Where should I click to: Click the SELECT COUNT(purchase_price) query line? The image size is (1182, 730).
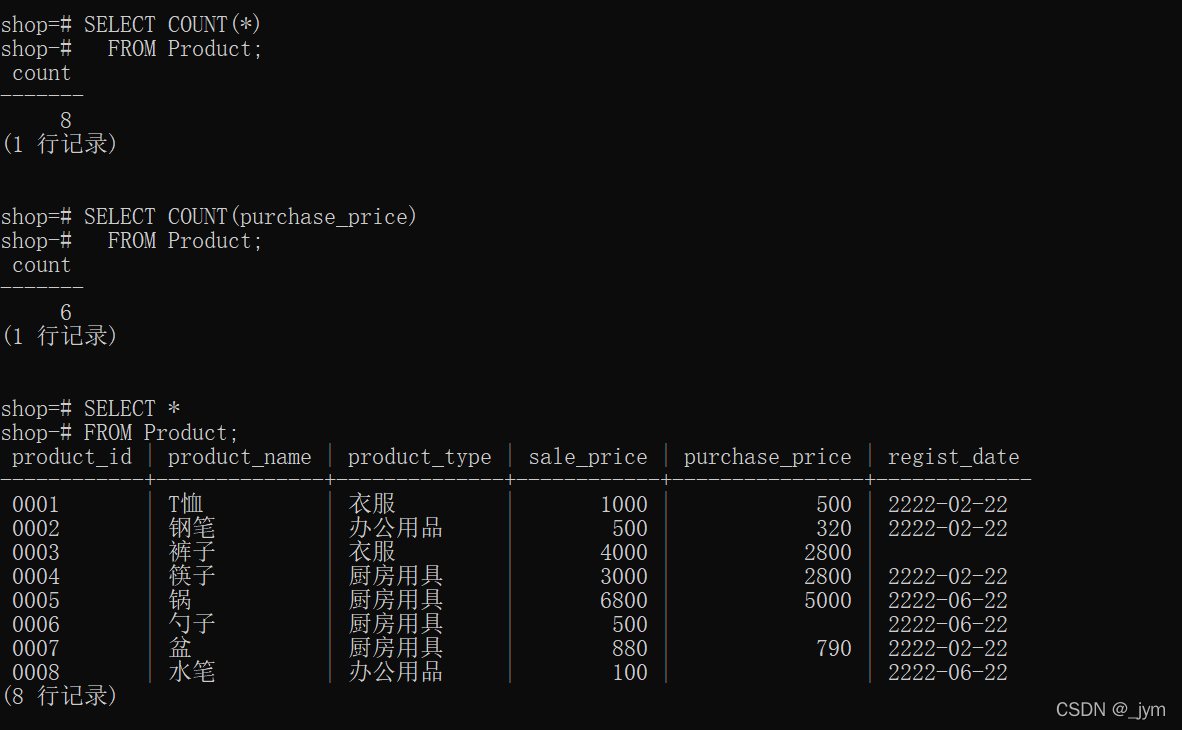tap(250, 216)
